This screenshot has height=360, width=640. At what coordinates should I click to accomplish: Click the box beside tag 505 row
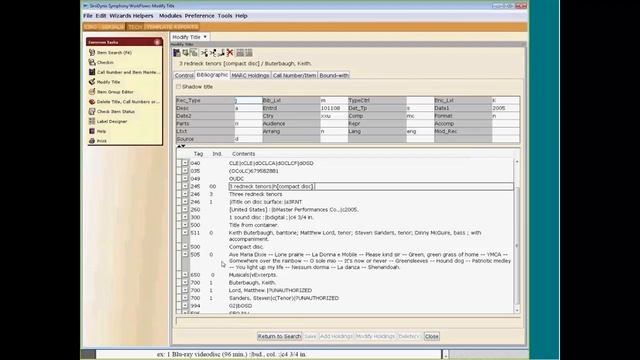point(185,254)
